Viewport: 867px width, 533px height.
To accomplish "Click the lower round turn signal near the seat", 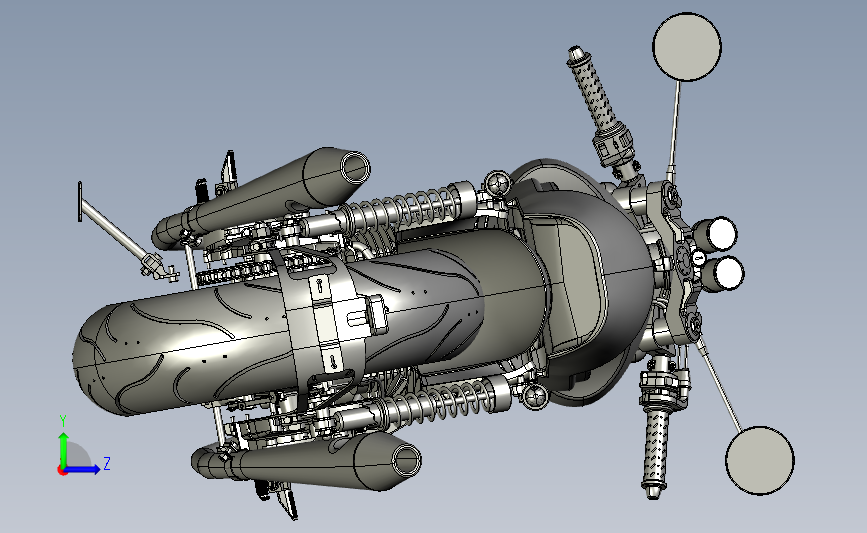I will click(535, 396).
